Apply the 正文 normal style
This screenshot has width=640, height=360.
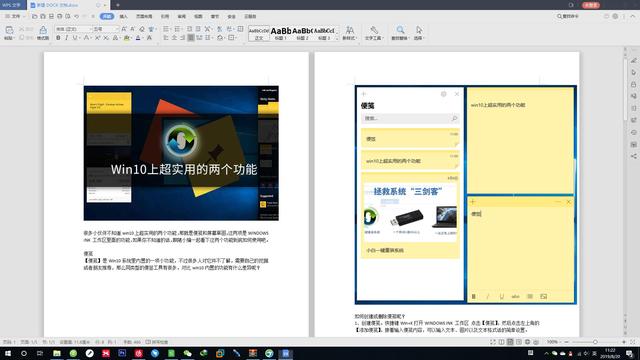click(259, 33)
